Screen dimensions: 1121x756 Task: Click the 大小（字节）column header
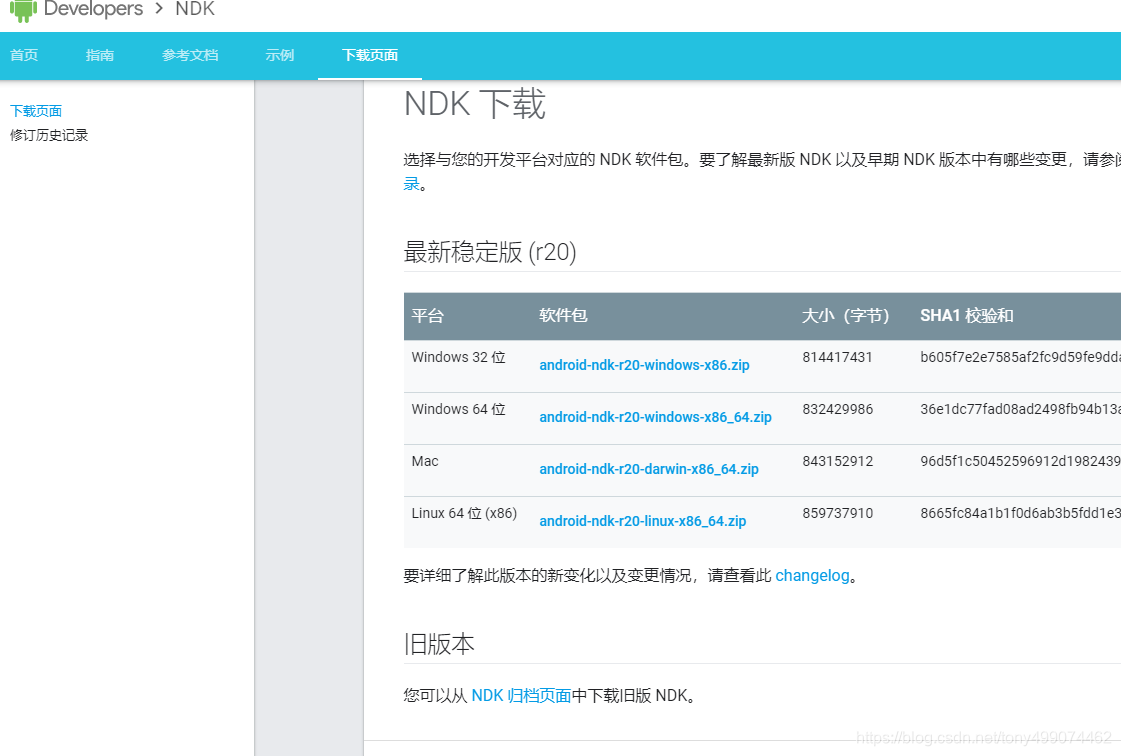click(x=846, y=315)
